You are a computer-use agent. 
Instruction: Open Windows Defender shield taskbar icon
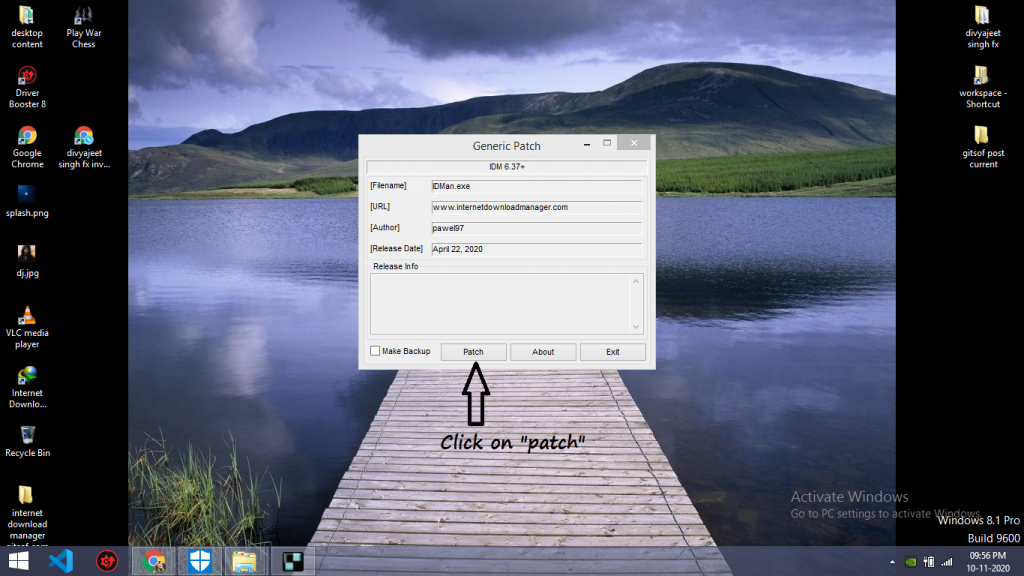coord(200,561)
